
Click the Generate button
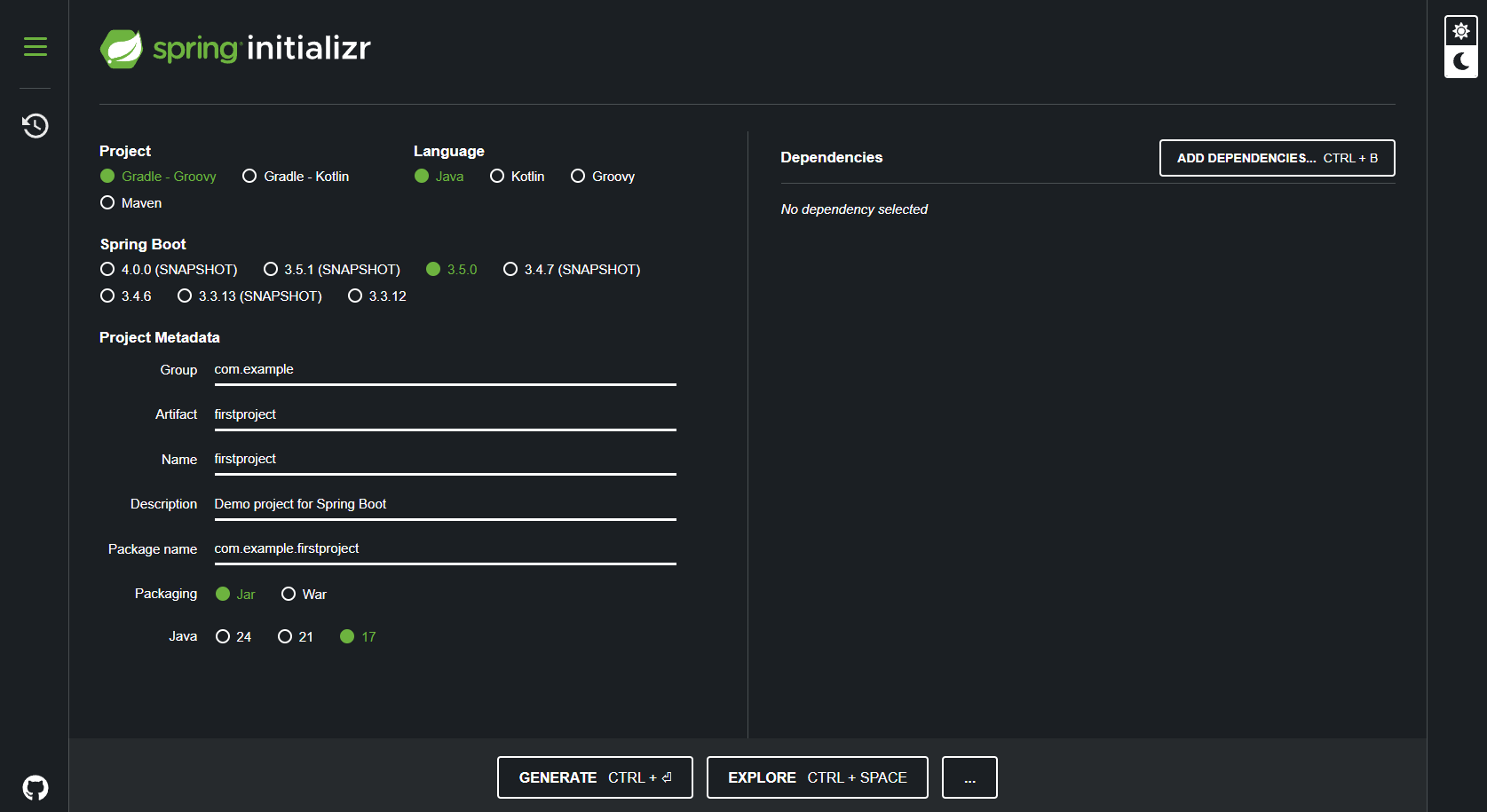click(595, 777)
